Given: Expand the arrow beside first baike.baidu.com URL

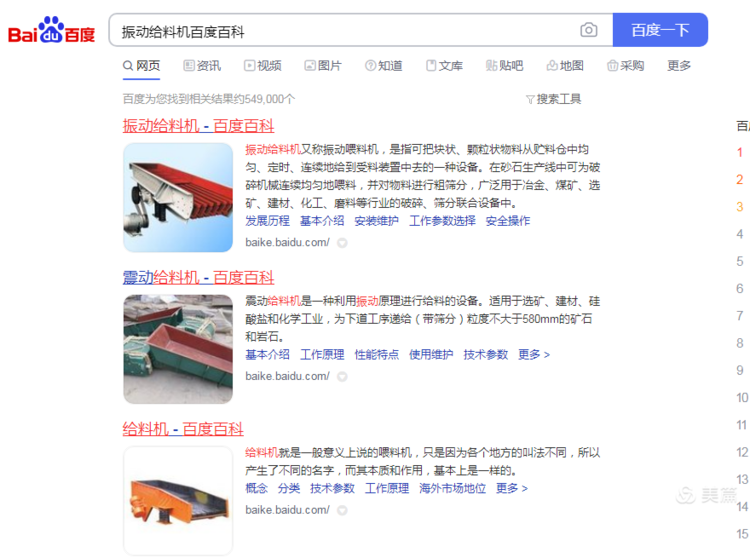Looking at the screenshot, I should tap(342, 243).
